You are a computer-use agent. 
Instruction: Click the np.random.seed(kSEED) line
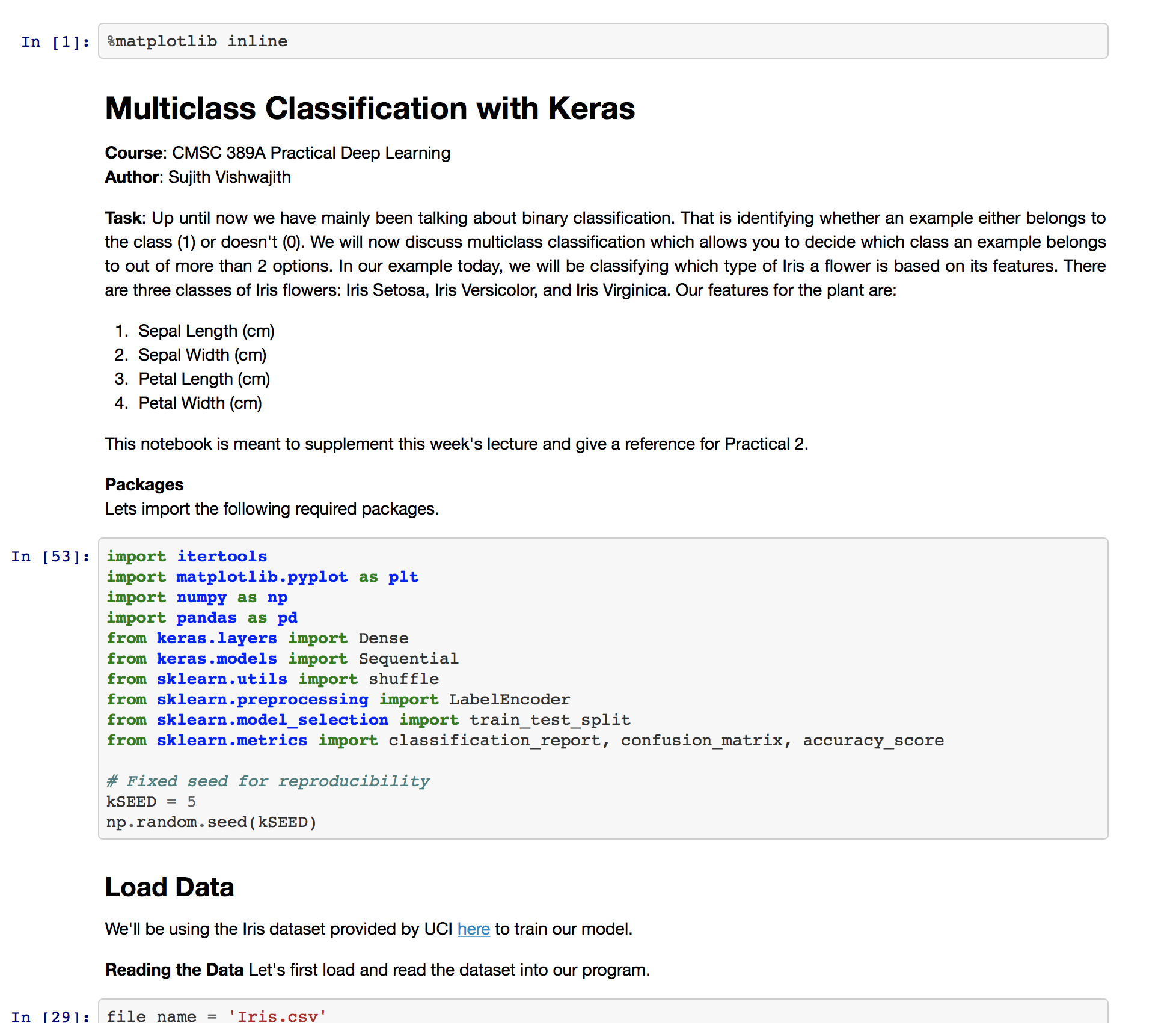coord(211,822)
